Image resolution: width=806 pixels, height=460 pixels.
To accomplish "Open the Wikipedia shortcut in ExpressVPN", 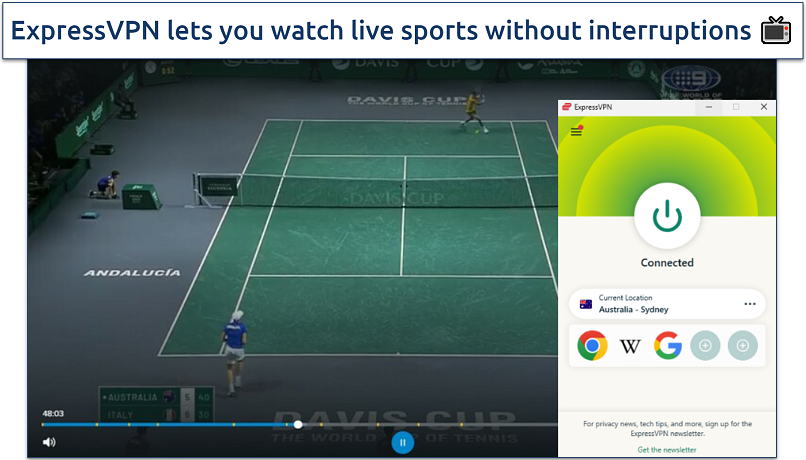I will pos(630,346).
